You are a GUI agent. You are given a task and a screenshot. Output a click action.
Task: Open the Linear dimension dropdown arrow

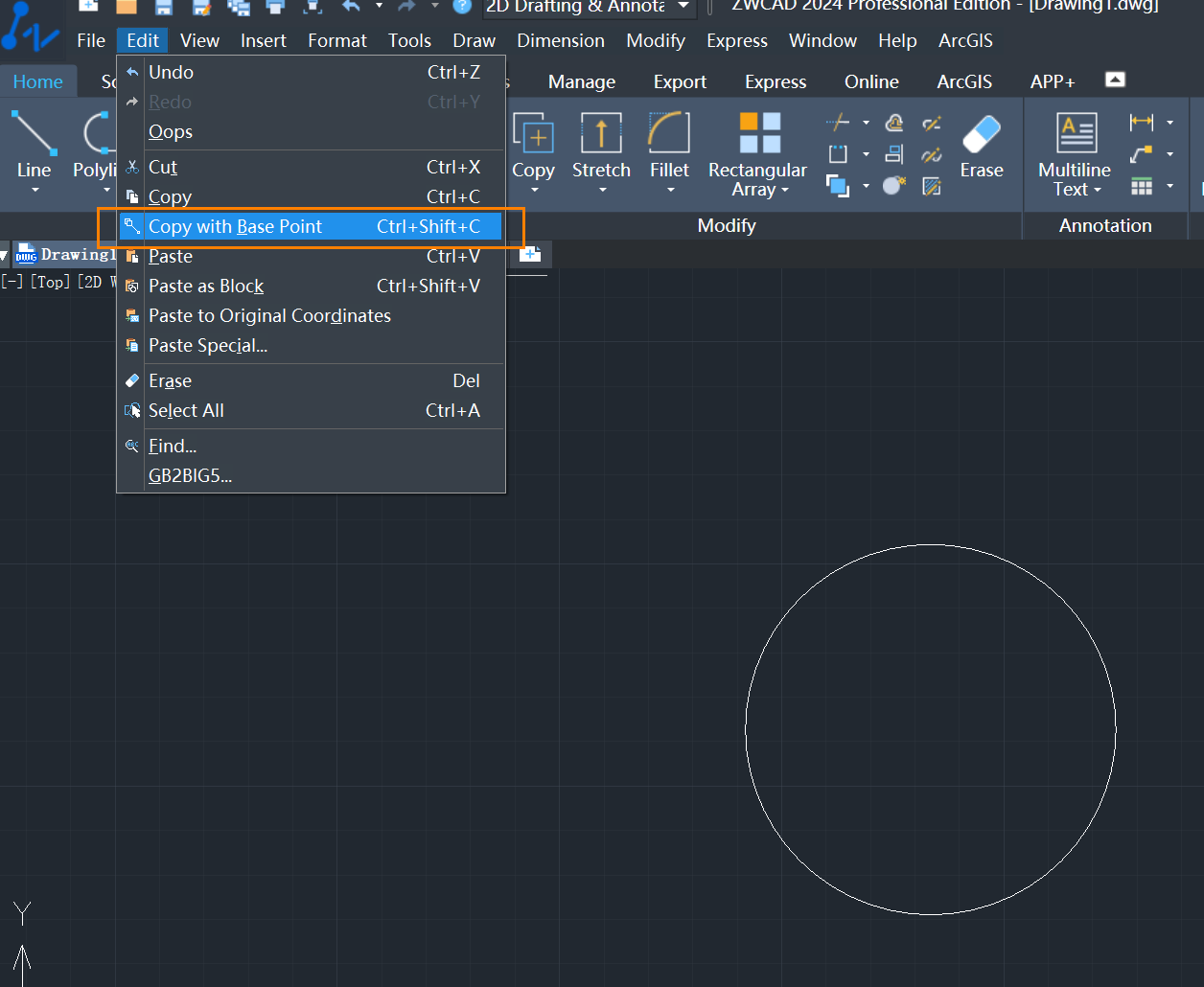1169,123
